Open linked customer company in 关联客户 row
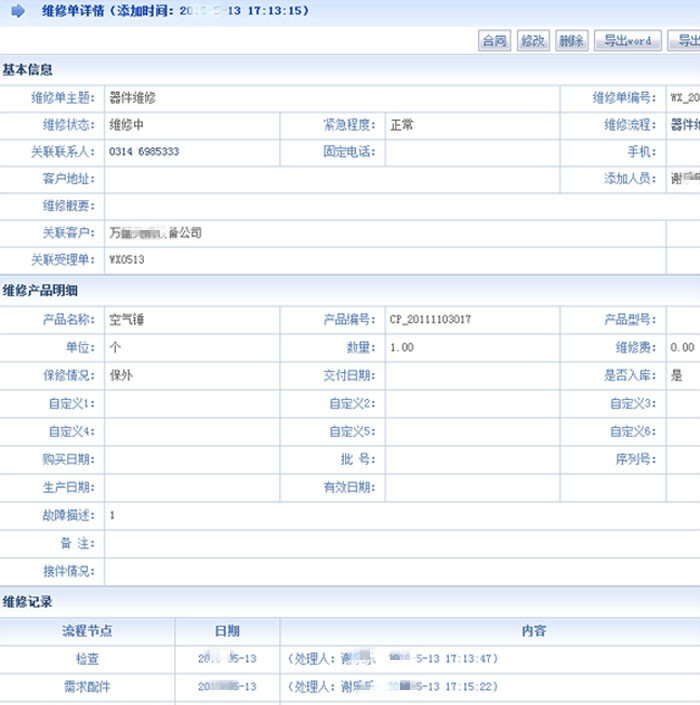The width and height of the screenshot is (700, 705). click(155, 233)
